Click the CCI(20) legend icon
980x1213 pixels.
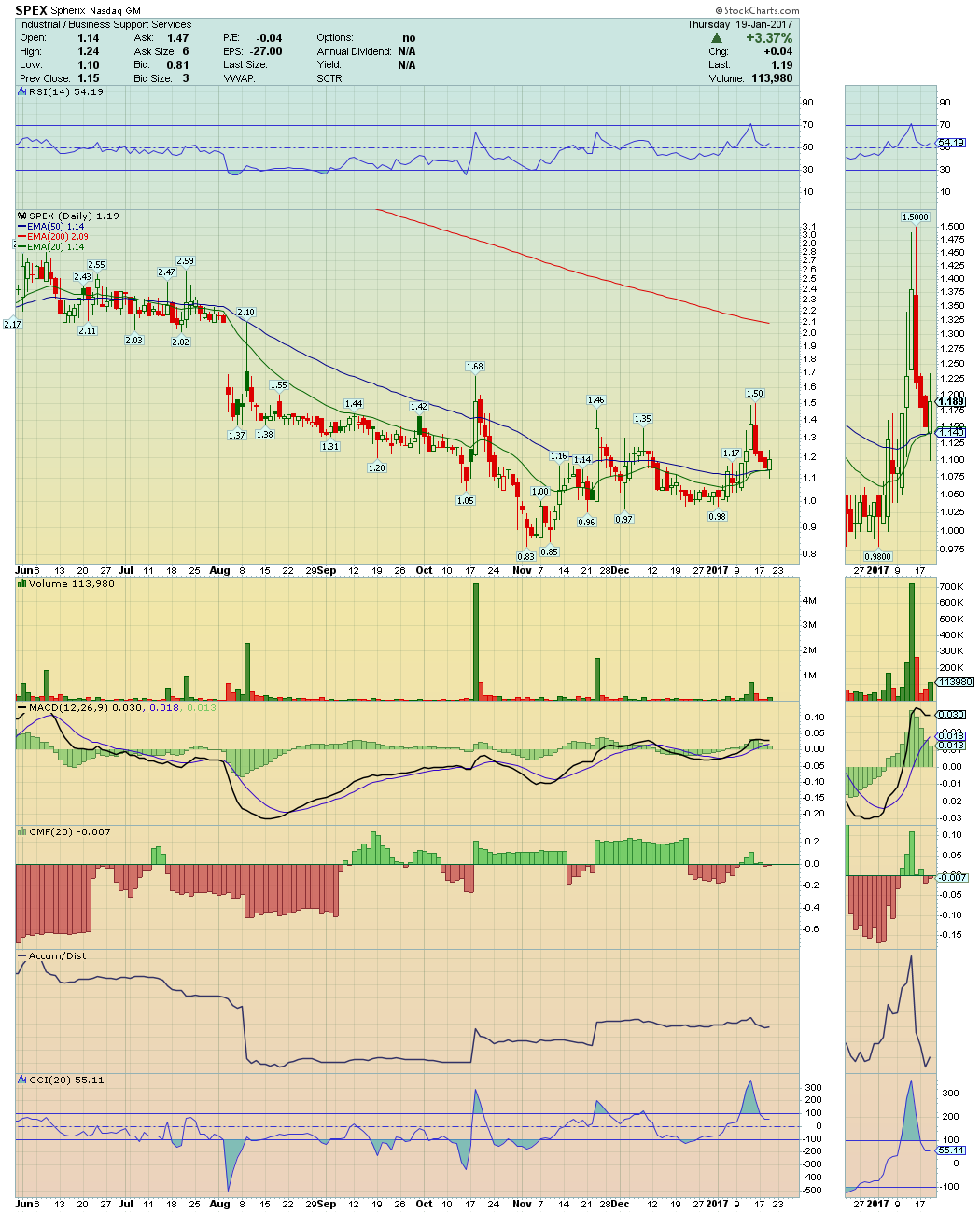point(23,1080)
